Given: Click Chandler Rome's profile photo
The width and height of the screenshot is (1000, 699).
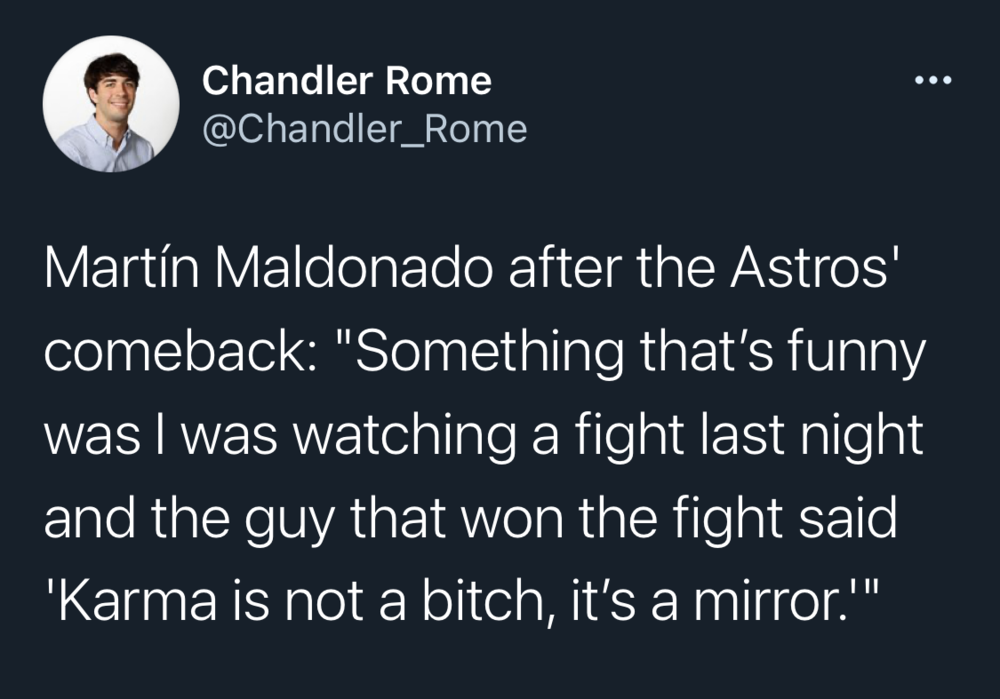Looking at the screenshot, I should tap(111, 104).
